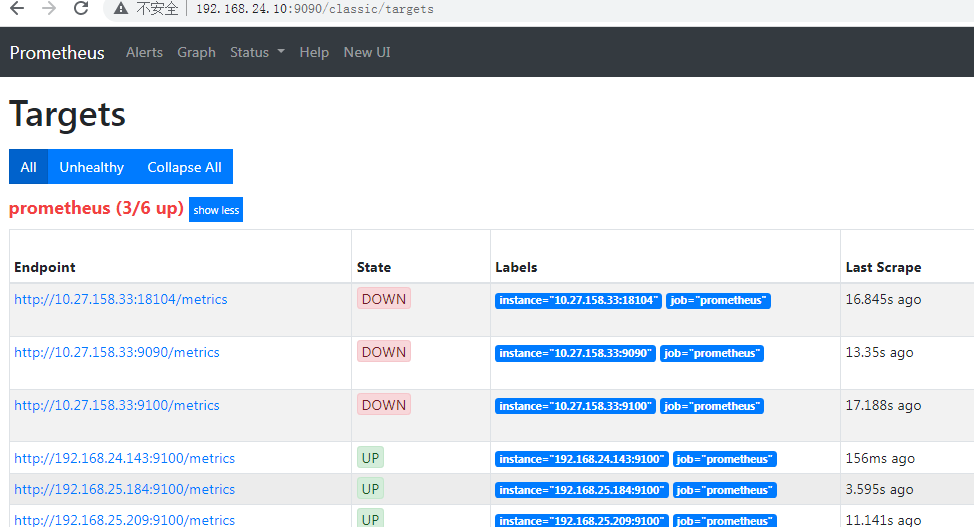The height and width of the screenshot is (527, 974).
Task: Click the 16.845s ago scrape time
Action: (883, 300)
